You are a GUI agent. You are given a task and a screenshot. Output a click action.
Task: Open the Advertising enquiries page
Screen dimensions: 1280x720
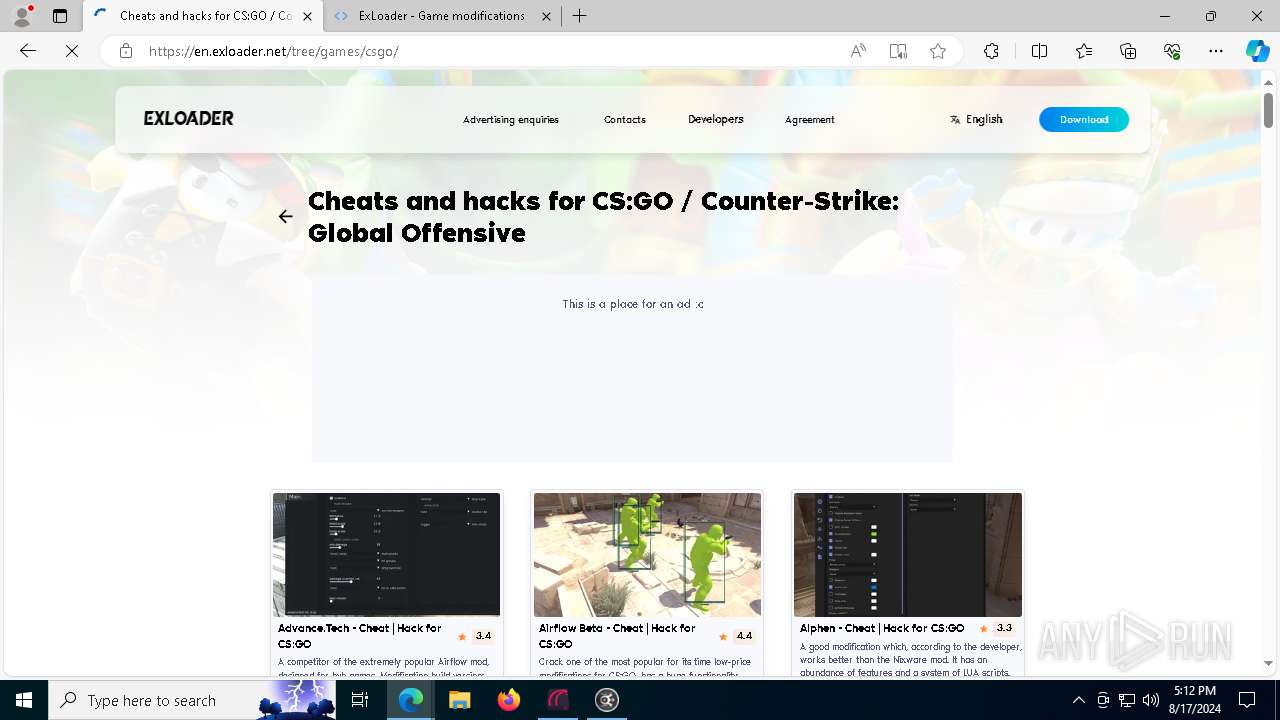511,119
